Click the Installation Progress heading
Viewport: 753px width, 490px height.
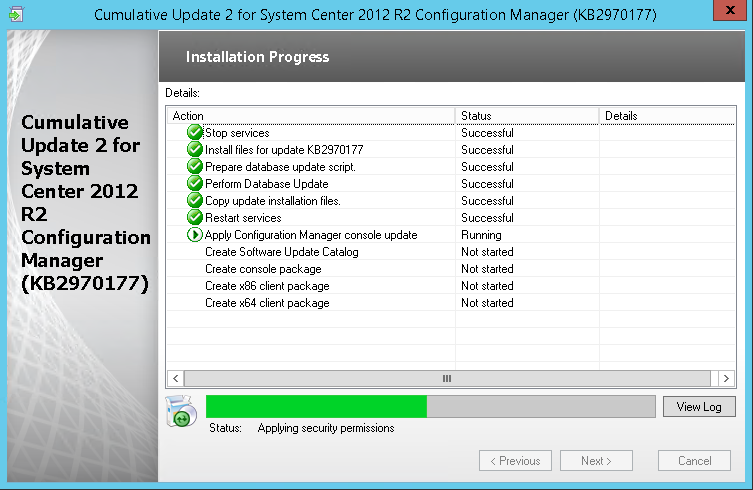tap(257, 57)
